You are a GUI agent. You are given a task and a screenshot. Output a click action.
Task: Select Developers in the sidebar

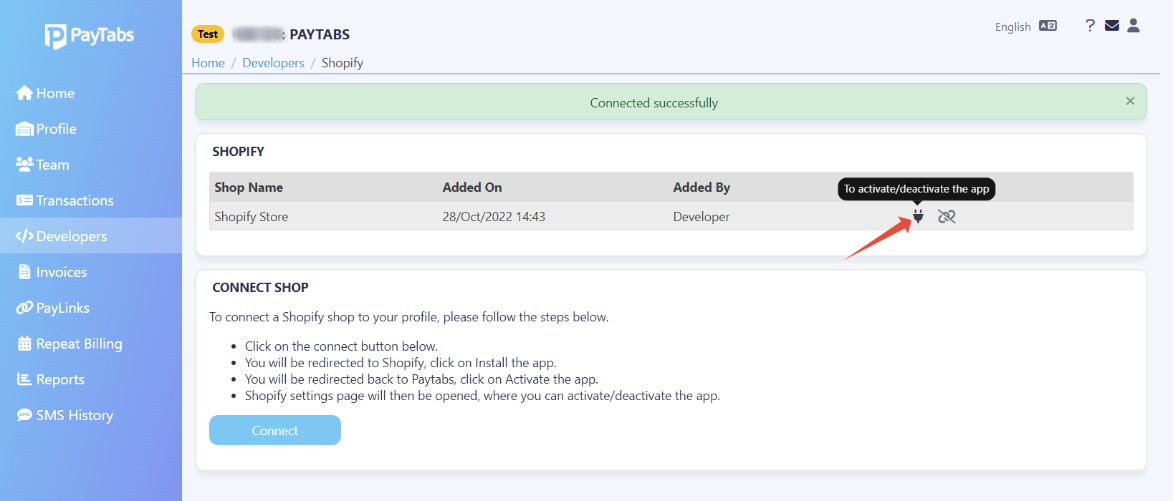(91, 236)
